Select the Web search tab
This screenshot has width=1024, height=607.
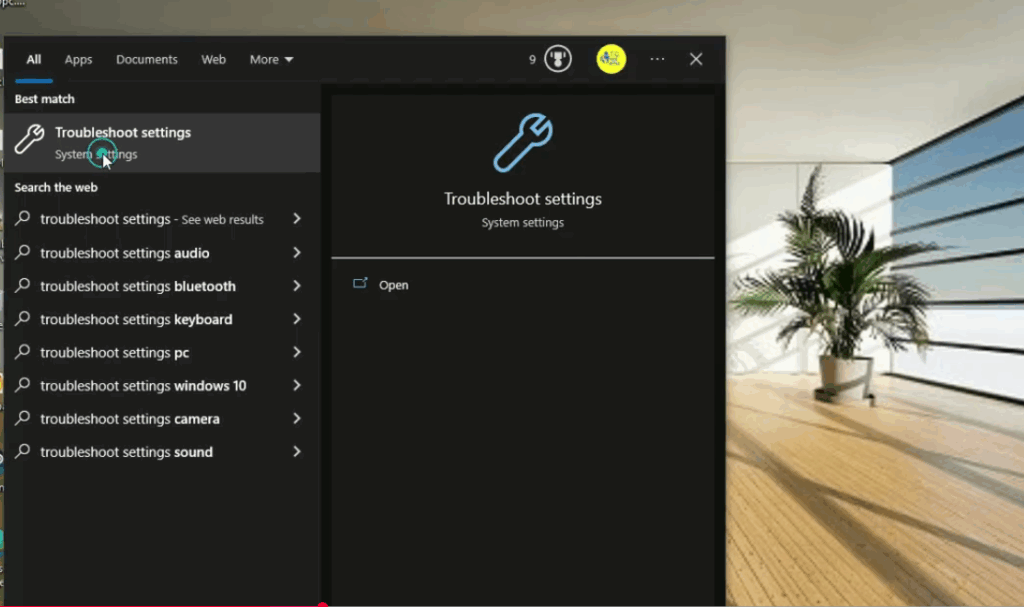214,60
